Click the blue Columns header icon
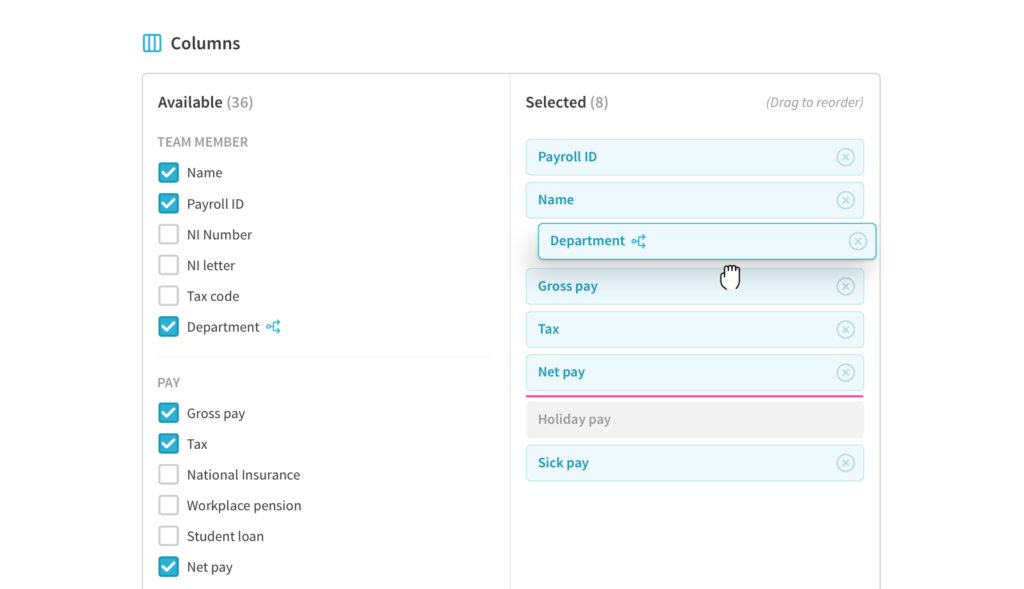1024x589 pixels. (x=151, y=43)
